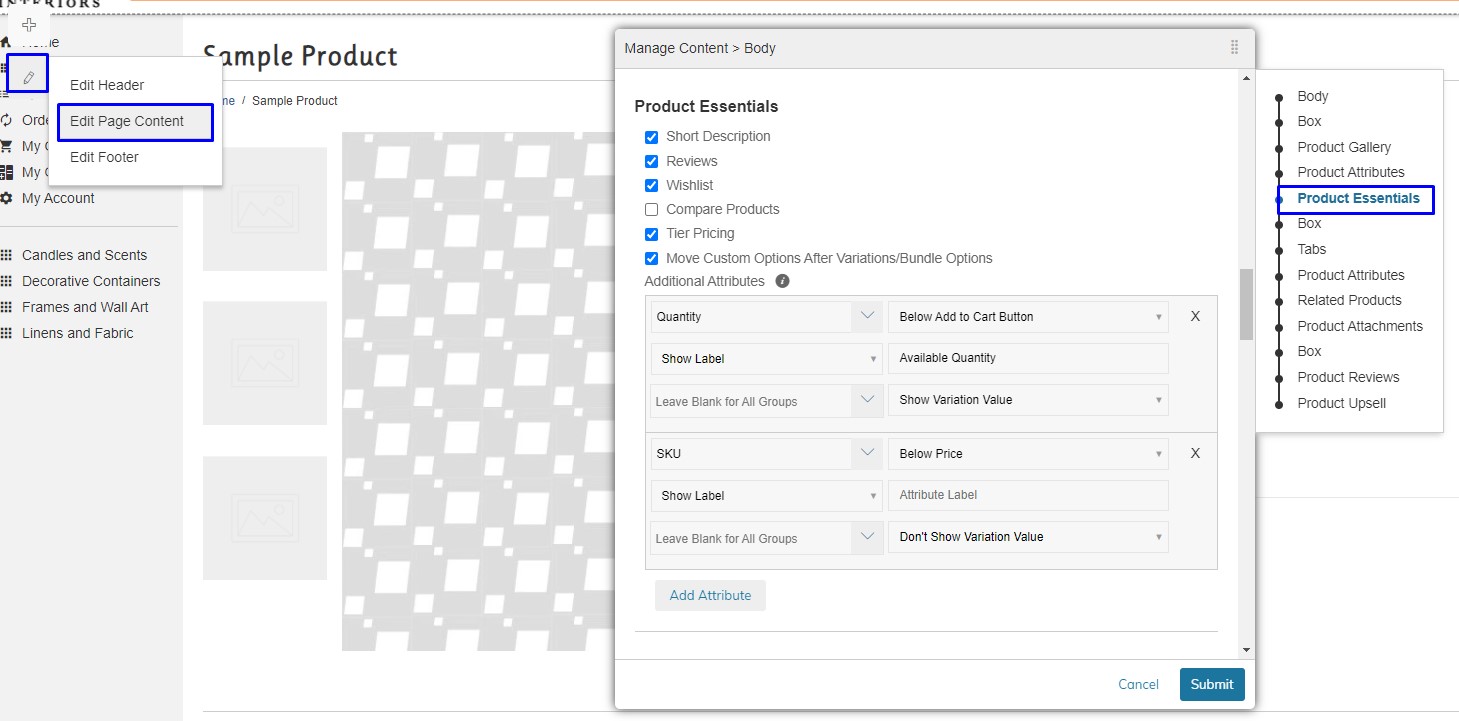
Task: Select Product Essentials in the outline
Action: (x=1358, y=198)
